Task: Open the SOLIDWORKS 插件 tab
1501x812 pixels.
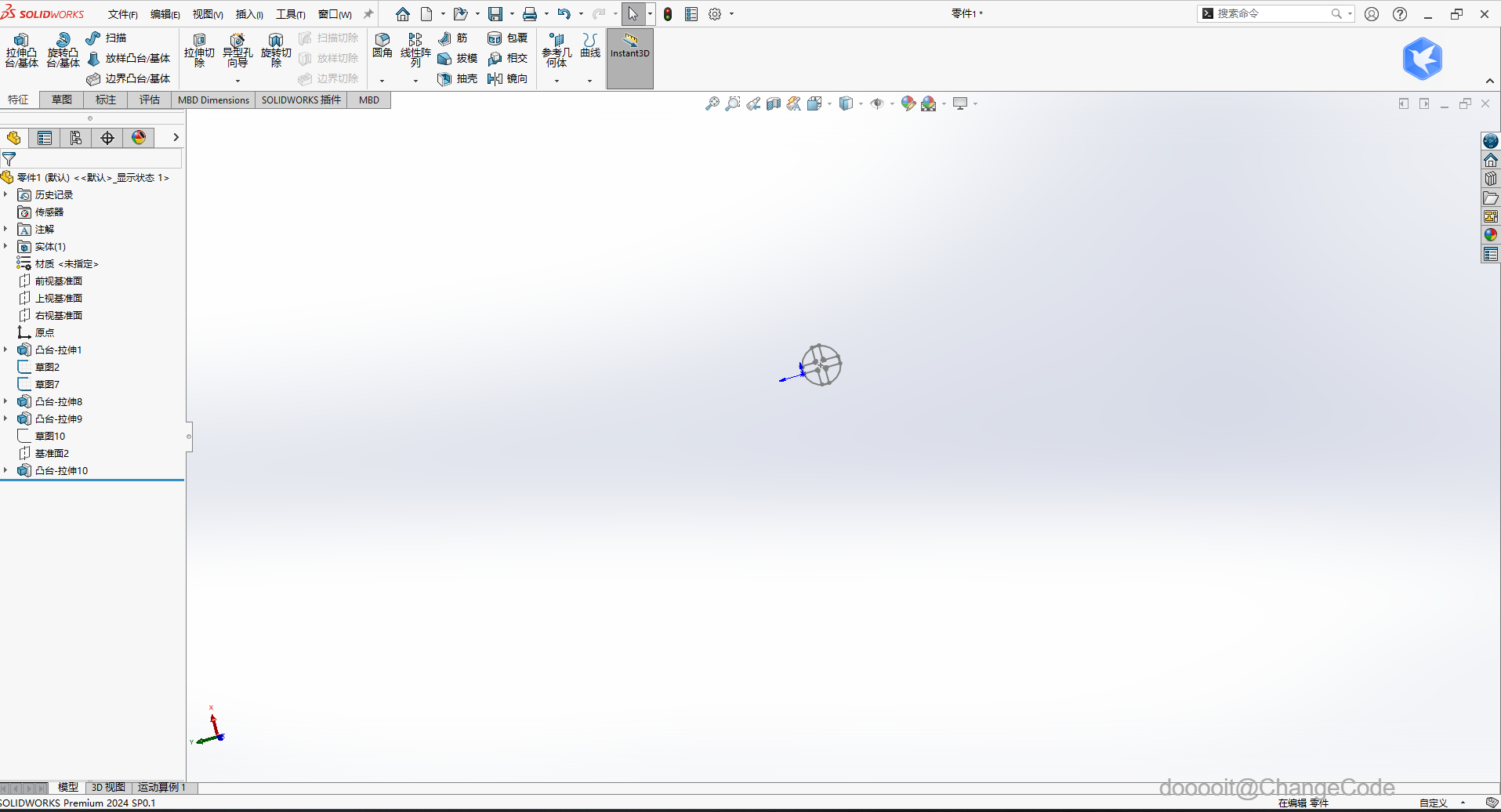Action: click(302, 100)
